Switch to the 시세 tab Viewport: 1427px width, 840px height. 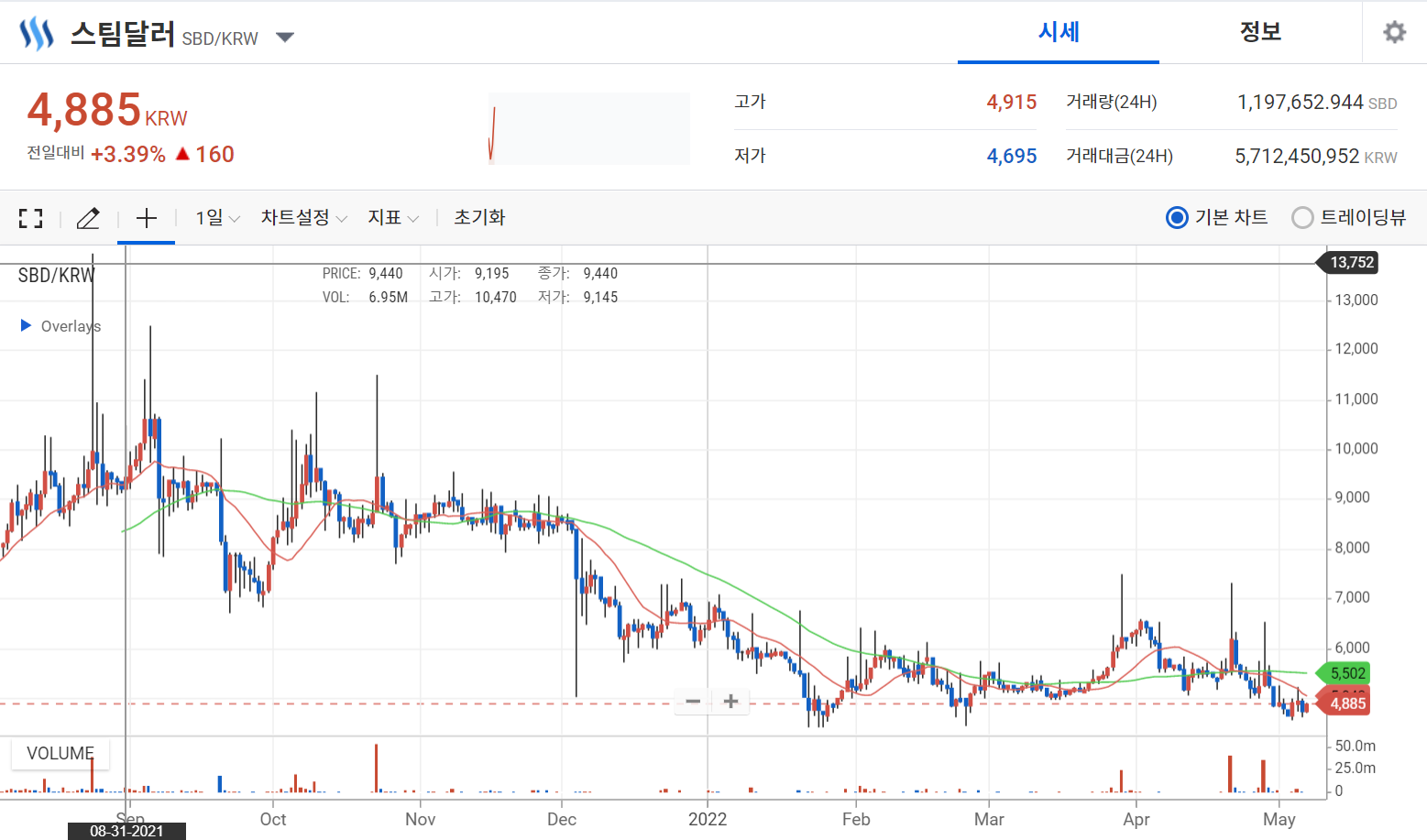click(1059, 32)
